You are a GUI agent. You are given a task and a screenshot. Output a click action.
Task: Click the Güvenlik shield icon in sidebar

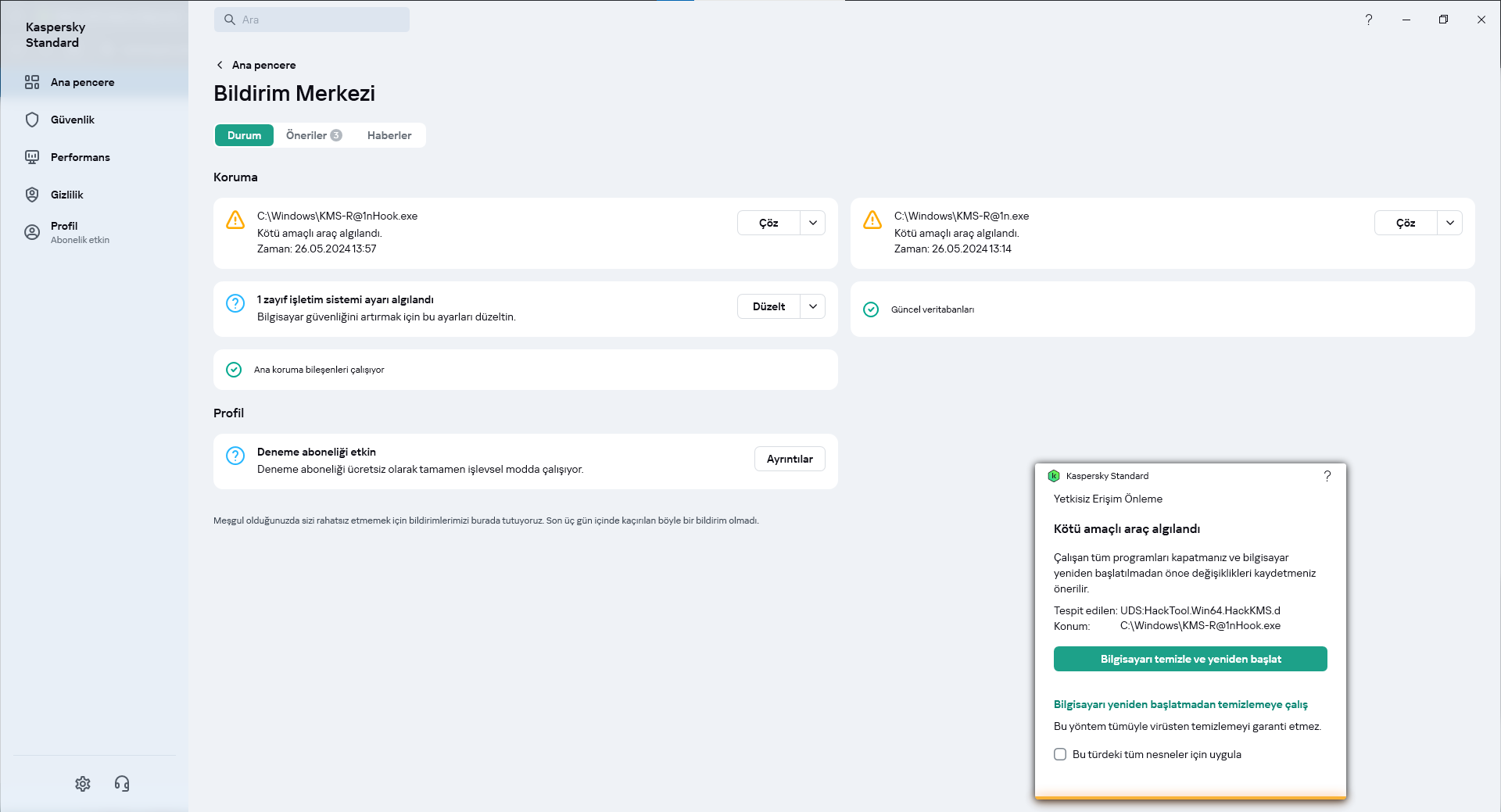coord(32,120)
